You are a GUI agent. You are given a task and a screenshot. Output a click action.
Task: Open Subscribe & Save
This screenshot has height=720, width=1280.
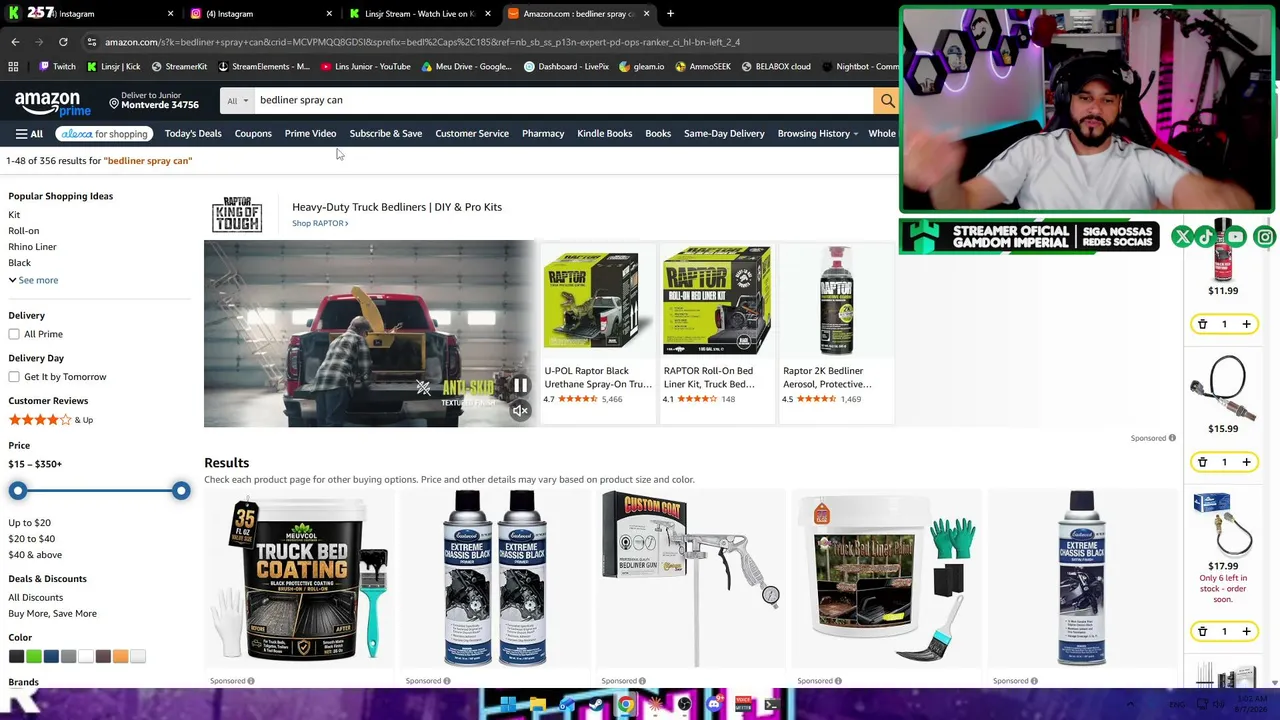point(386,134)
